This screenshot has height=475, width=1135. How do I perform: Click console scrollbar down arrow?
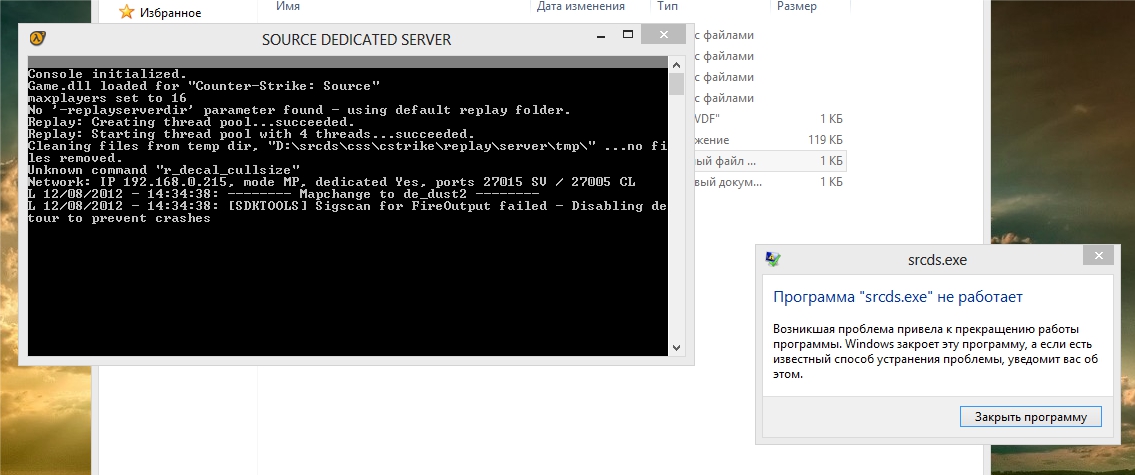pos(677,348)
